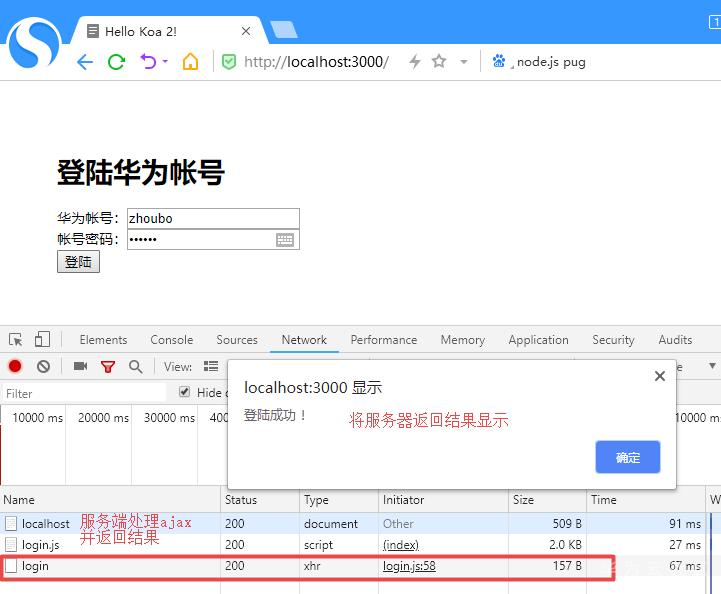Open the (index) initiator link

401,545
